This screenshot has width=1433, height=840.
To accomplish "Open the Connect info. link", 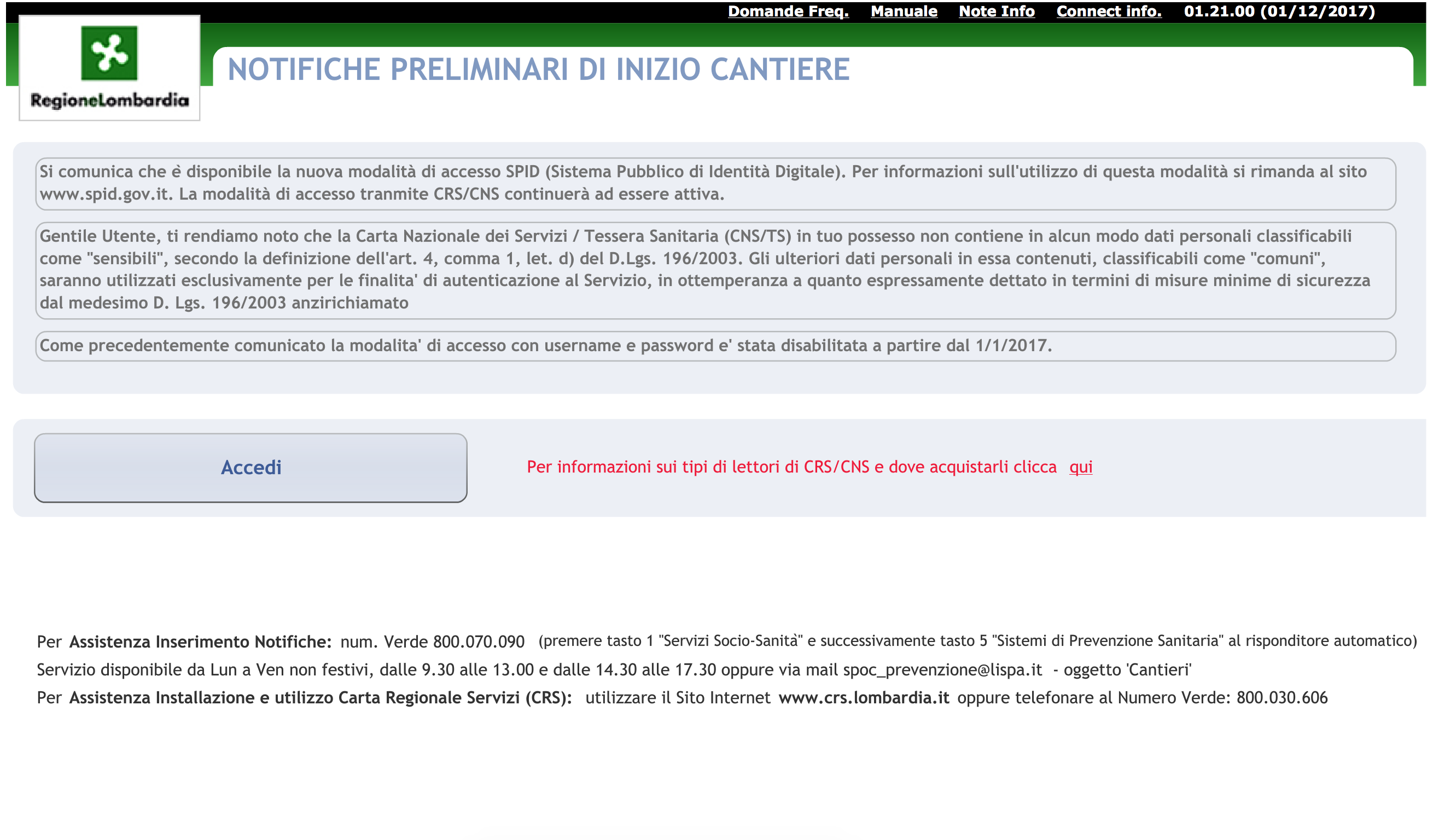I will coord(1109,11).
